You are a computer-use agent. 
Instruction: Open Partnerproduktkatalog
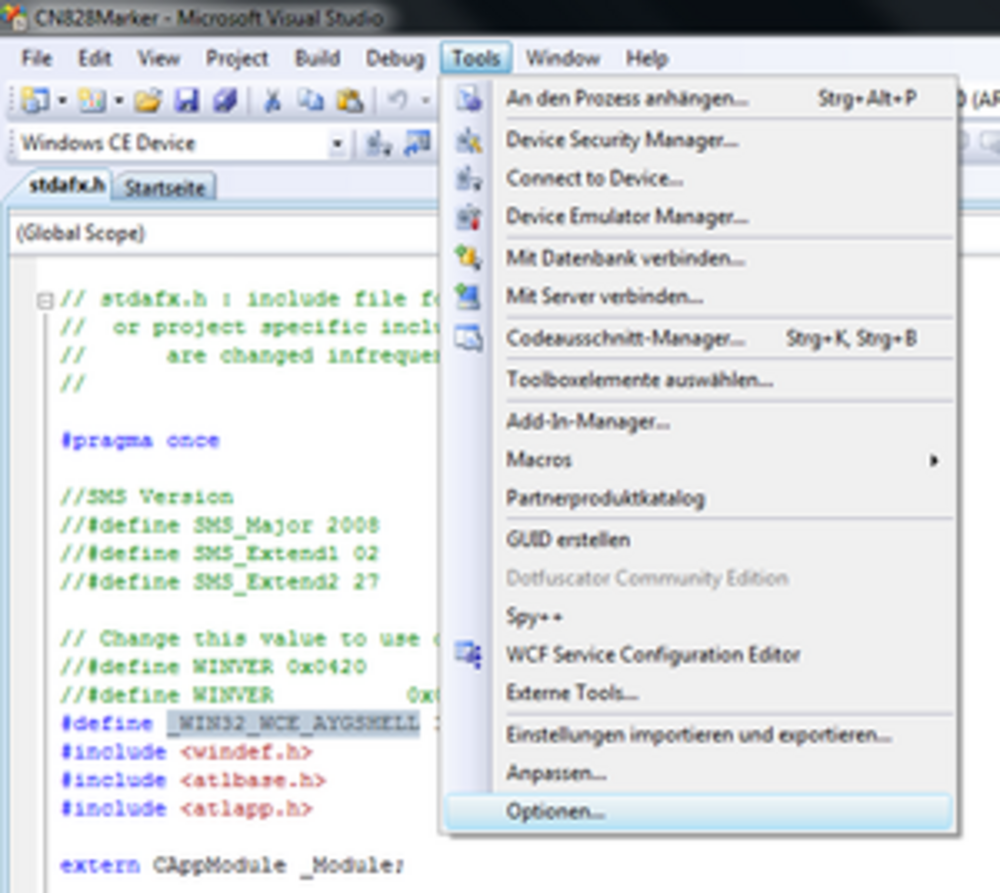pos(700,498)
